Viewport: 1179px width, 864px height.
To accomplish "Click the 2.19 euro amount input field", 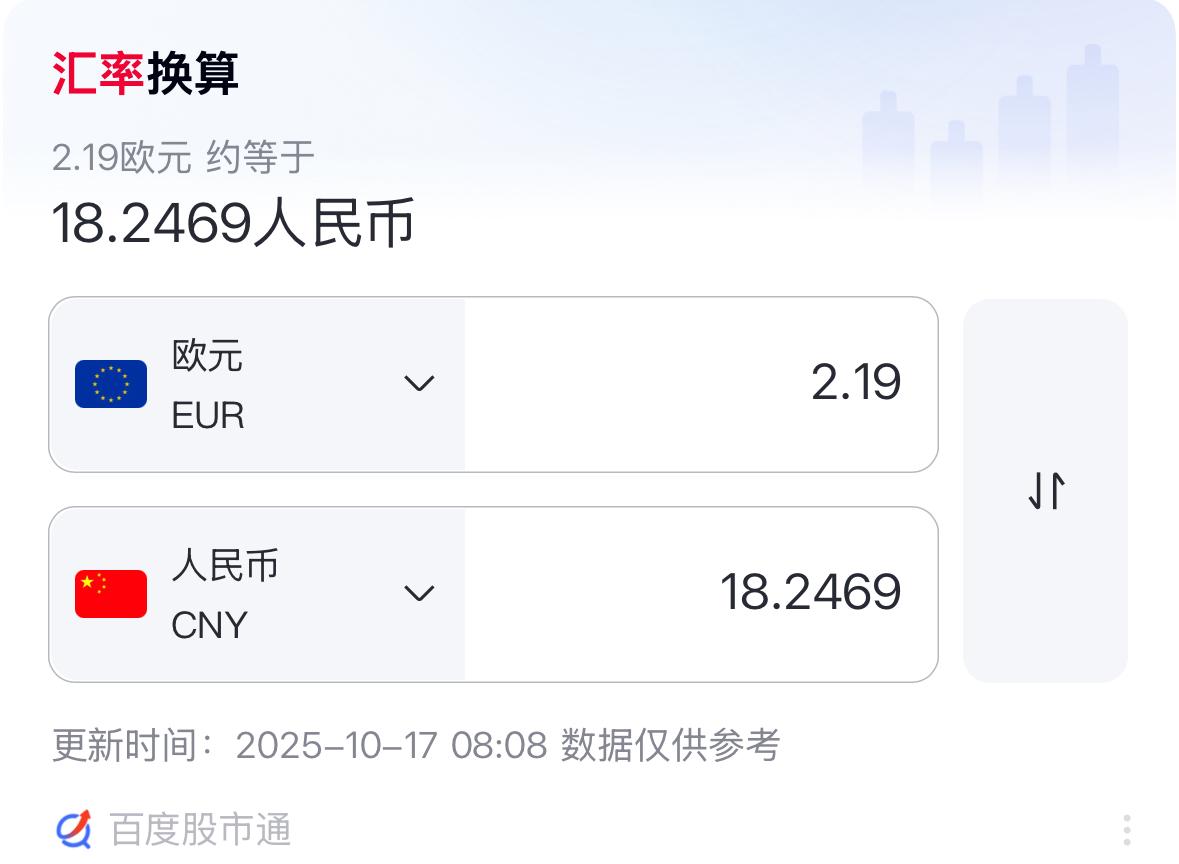I will pos(700,384).
